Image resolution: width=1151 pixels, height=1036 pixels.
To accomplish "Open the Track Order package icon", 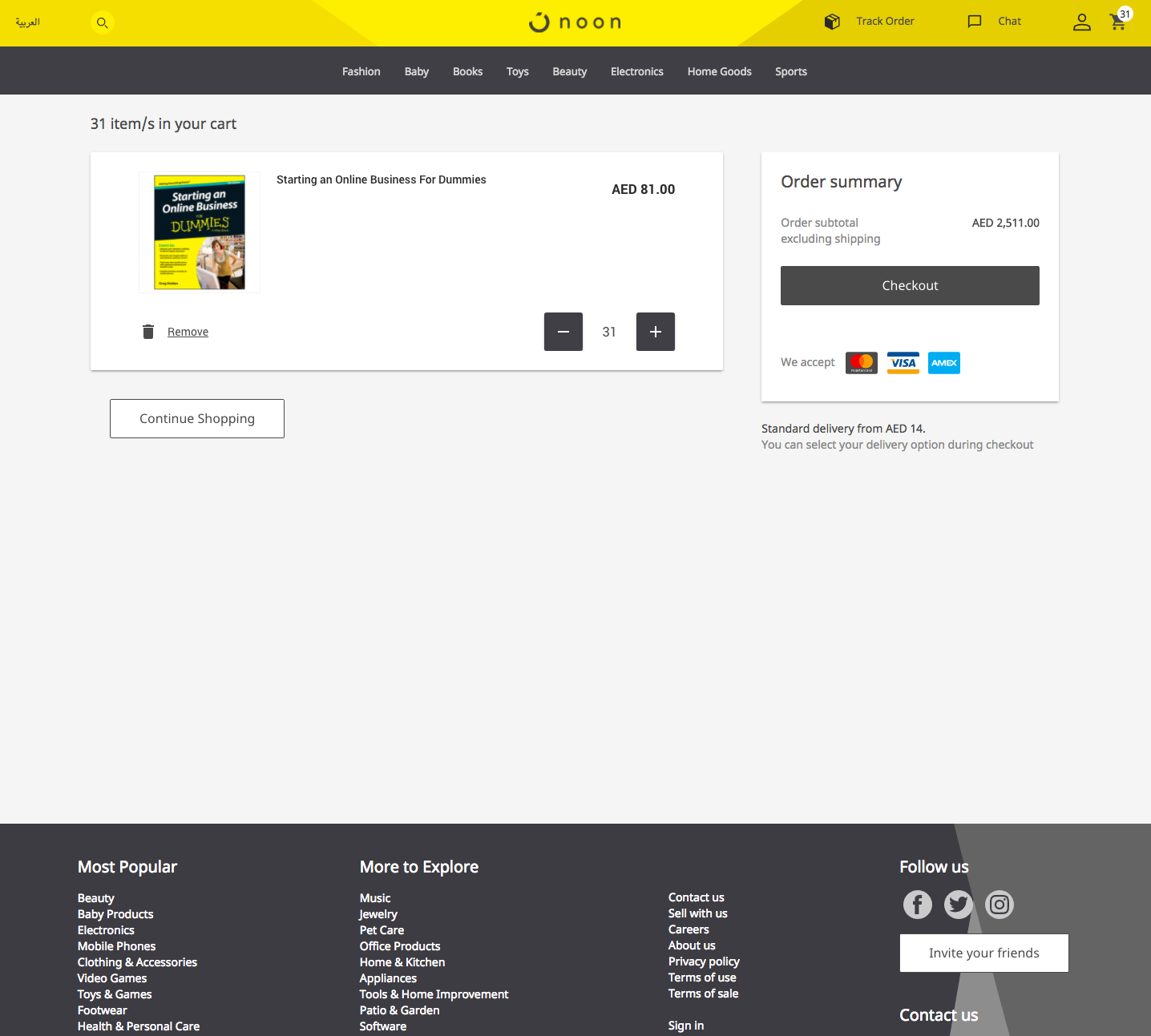I will (832, 22).
